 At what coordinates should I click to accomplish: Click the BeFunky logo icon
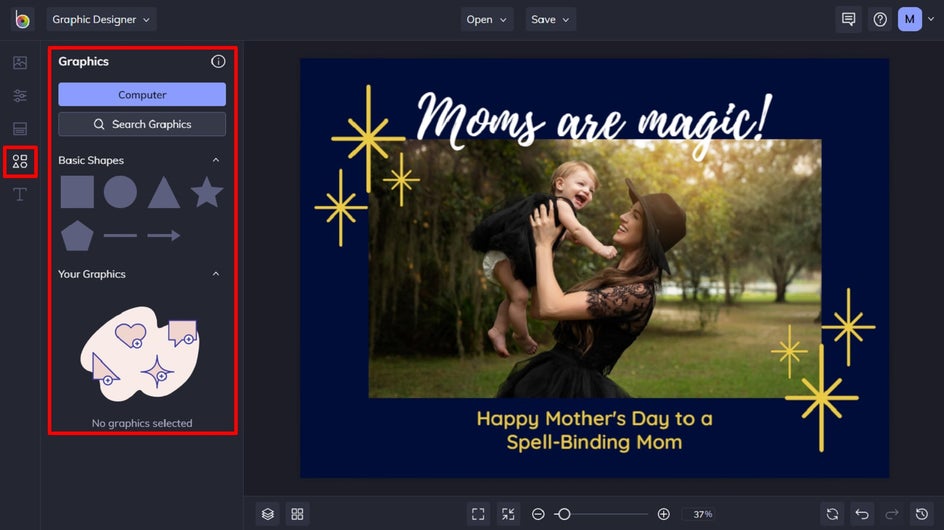pyautogui.click(x=22, y=19)
